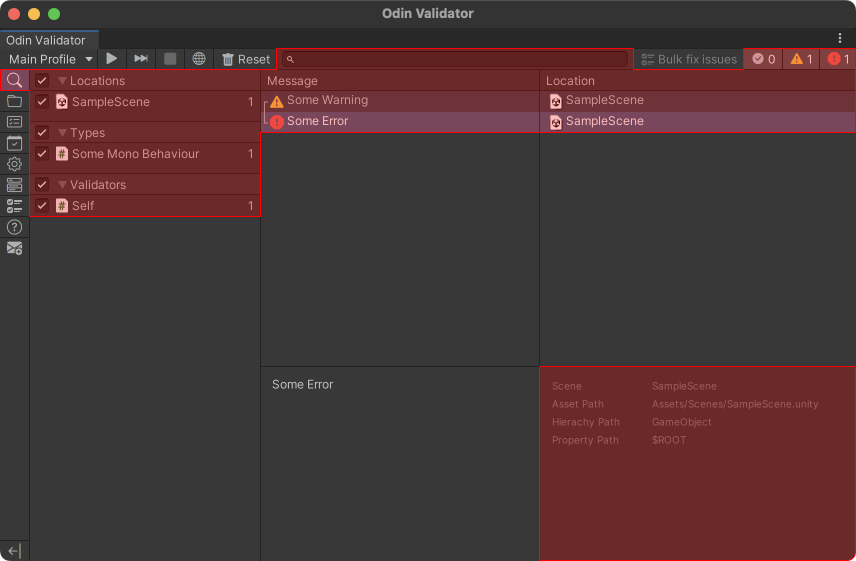Click the Assets/Scenes/SampleScene.unity path value

pos(735,404)
